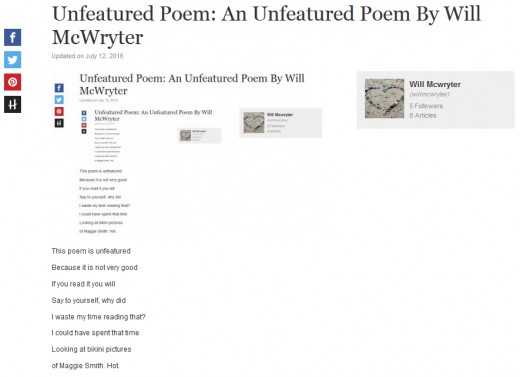Viewport: 520px width, 377px height.
Task: Click nested screenshot's medium black H icon
Action: point(59,123)
